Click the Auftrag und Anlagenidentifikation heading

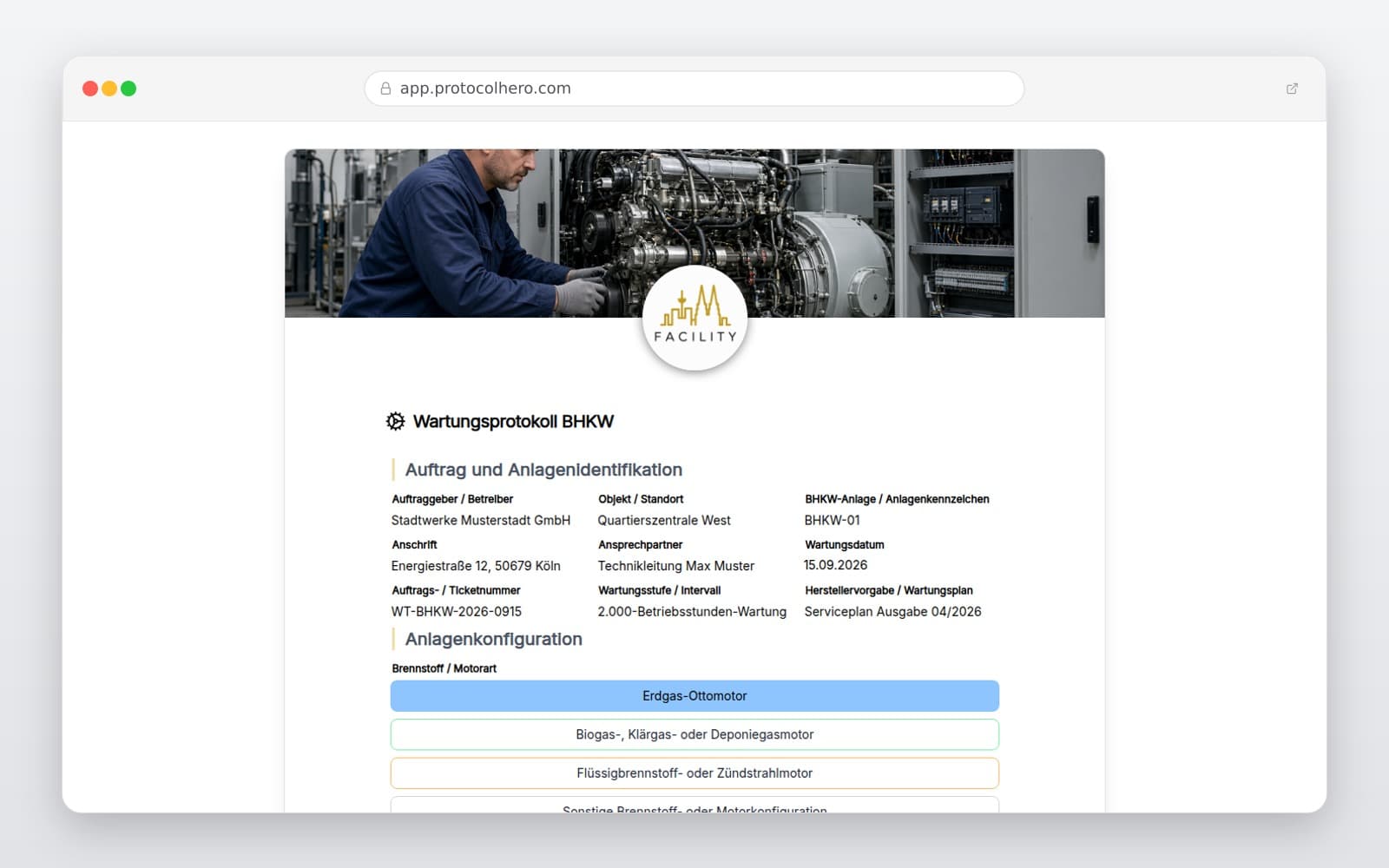pos(543,470)
